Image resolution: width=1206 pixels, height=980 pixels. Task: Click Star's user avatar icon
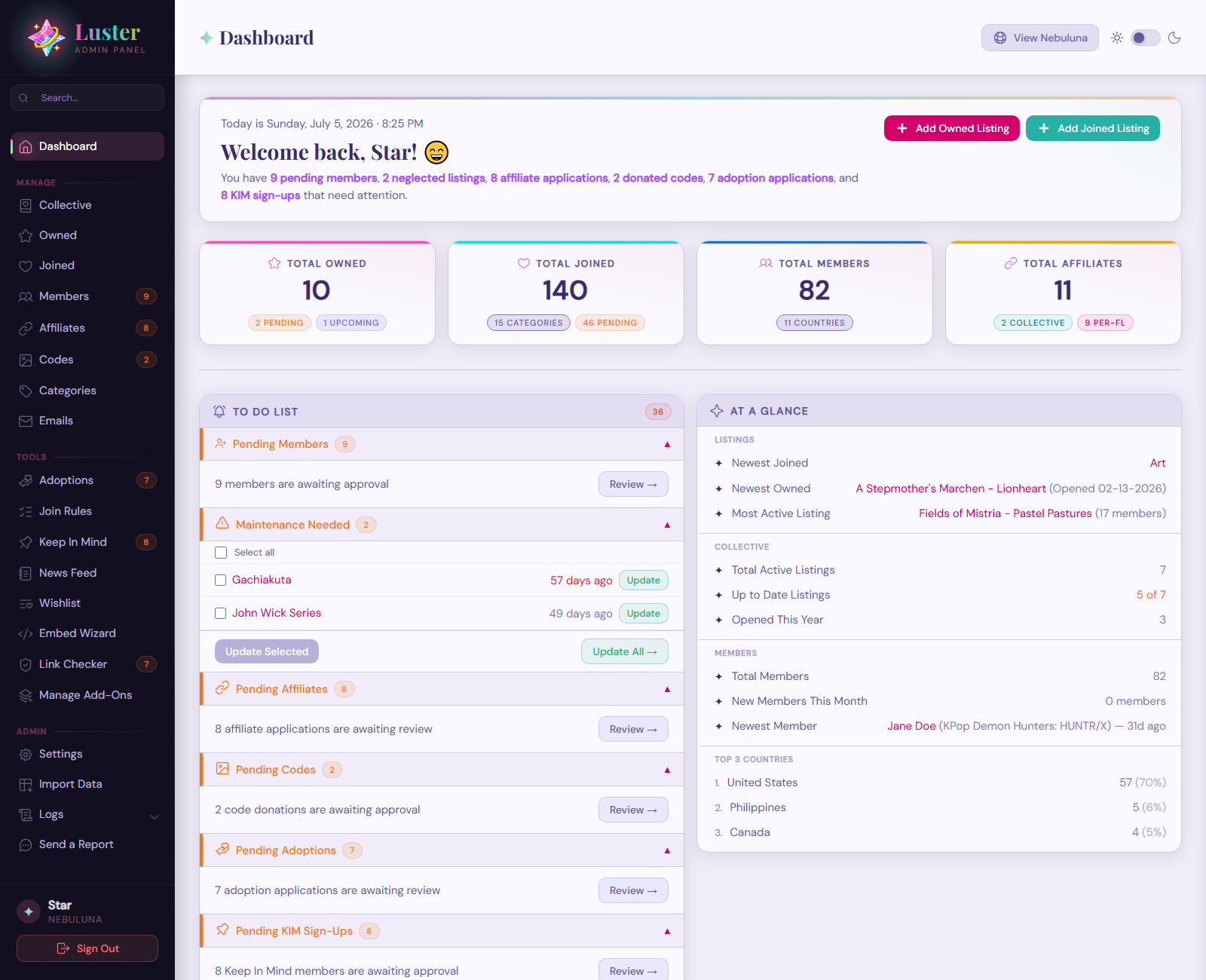pos(29,911)
